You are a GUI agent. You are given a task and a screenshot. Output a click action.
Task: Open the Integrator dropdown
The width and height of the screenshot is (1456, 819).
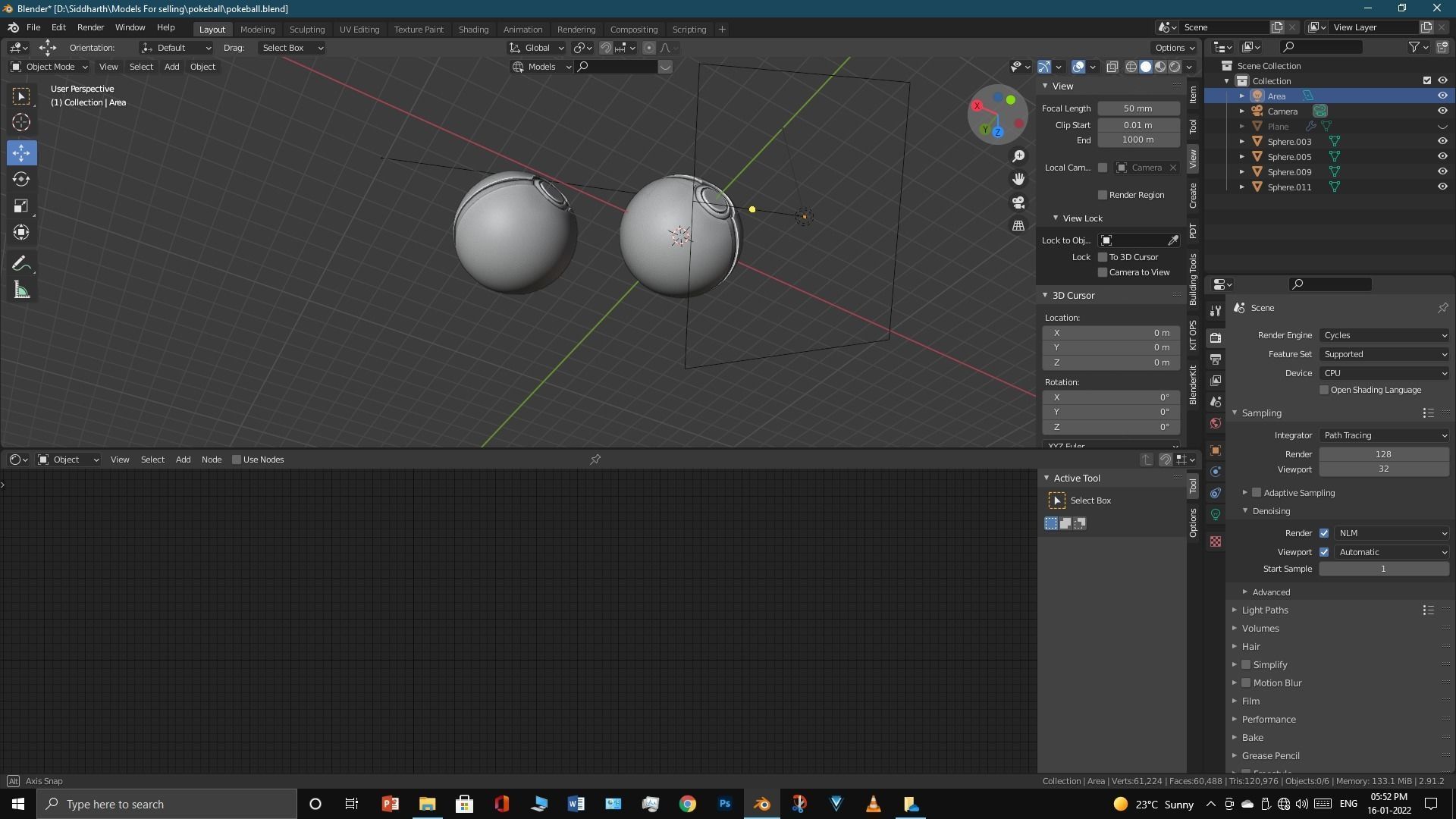point(1384,435)
